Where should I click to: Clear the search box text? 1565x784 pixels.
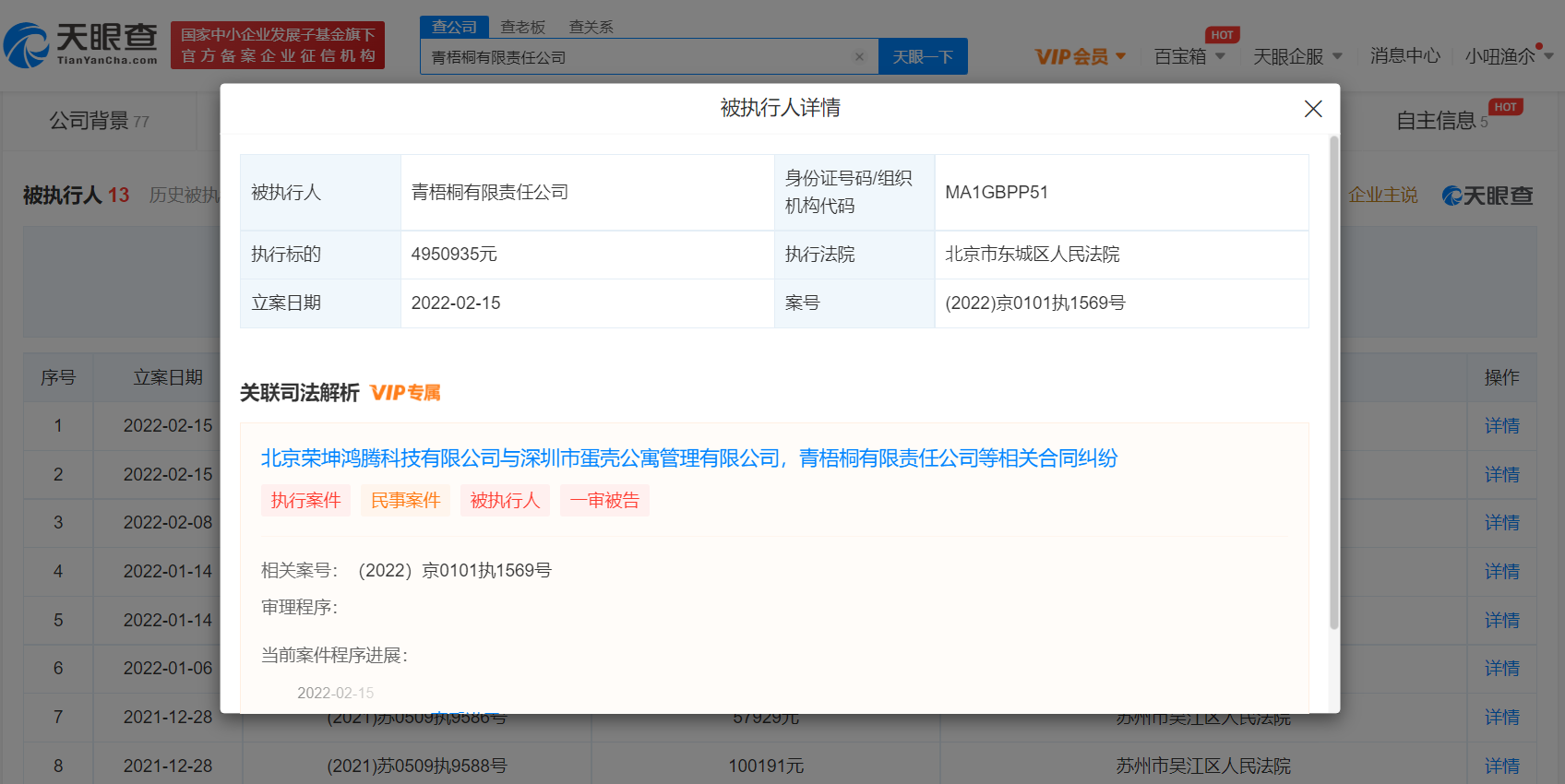point(859,57)
